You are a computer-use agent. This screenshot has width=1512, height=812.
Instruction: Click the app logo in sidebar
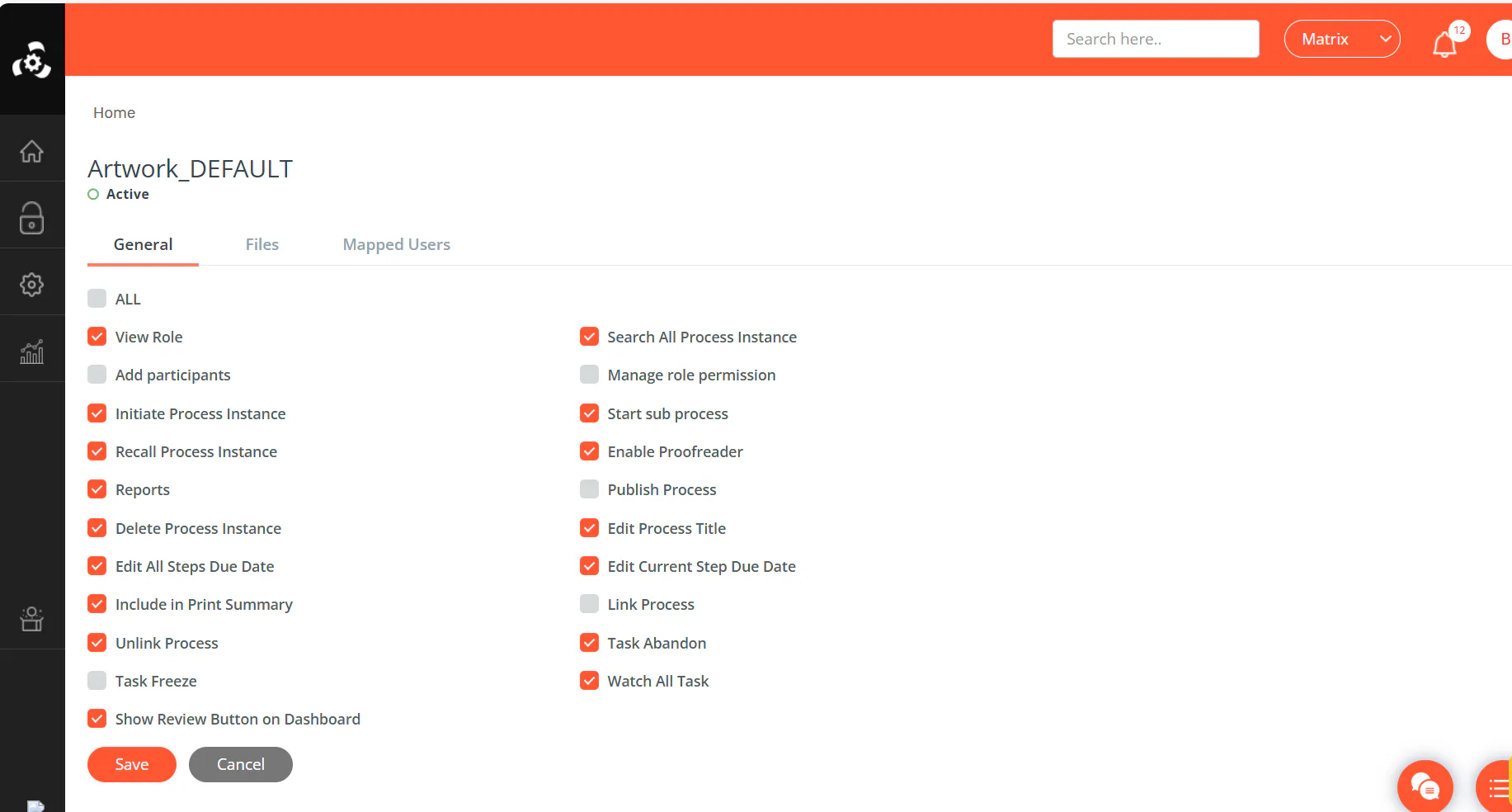[x=32, y=60]
